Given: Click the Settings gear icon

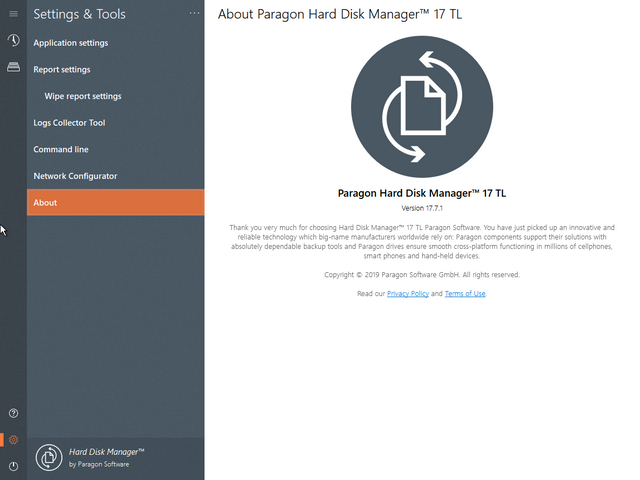Looking at the screenshot, I should 13,440.
